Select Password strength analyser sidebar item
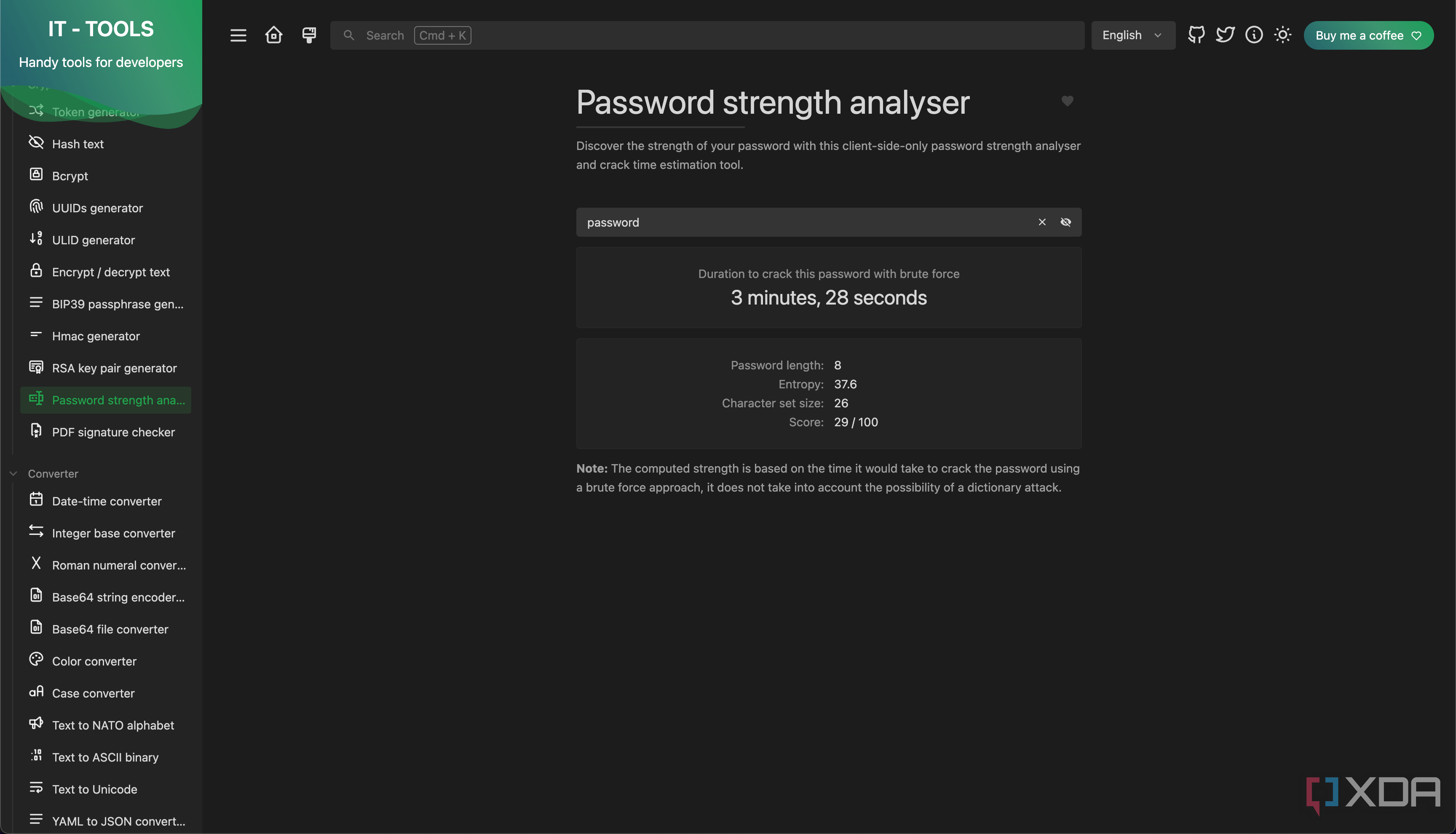Image resolution: width=1456 pixels, height=834 pixels. coord(105,401)
